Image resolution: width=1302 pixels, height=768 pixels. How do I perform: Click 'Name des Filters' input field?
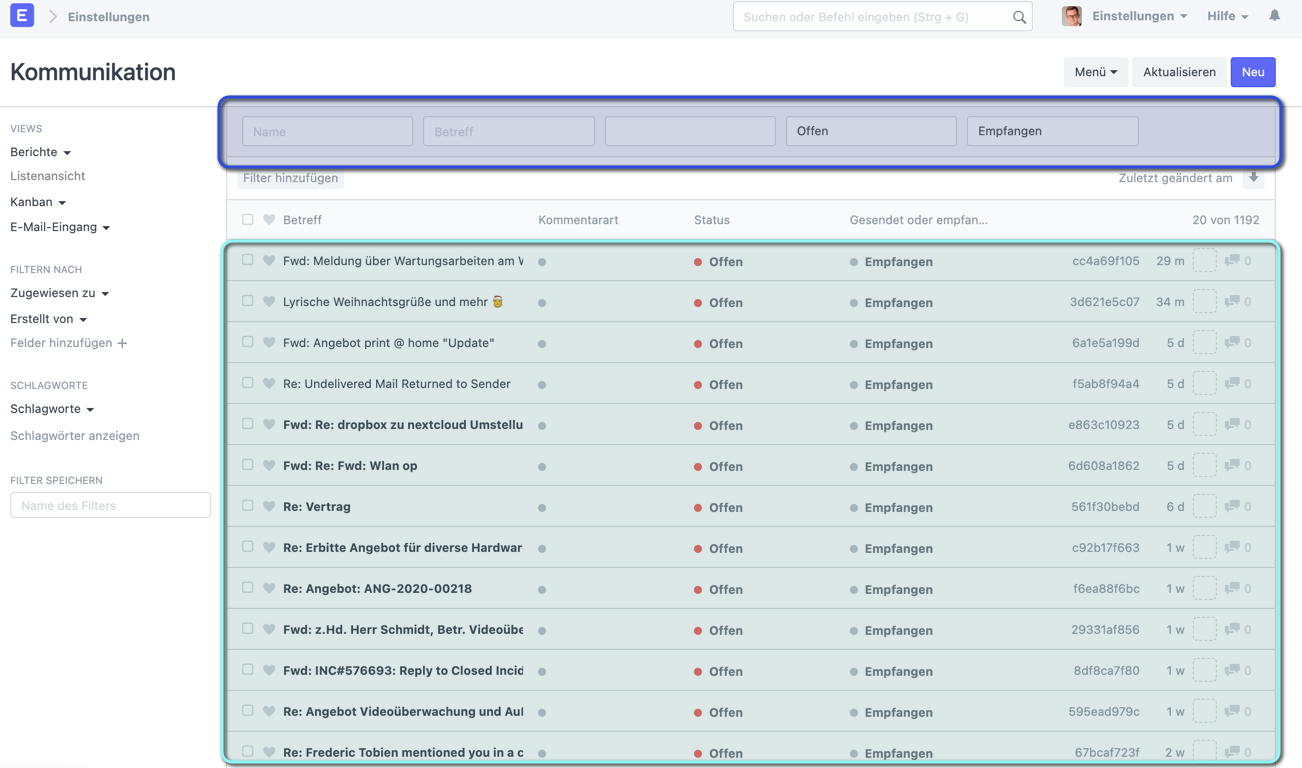tap(110, 505)
